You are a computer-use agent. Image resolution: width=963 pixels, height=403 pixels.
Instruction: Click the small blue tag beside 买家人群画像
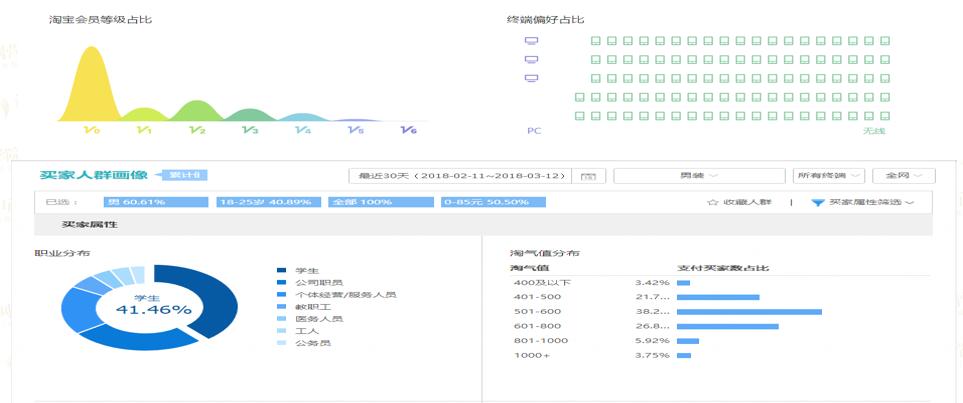[x=182, y=175]
